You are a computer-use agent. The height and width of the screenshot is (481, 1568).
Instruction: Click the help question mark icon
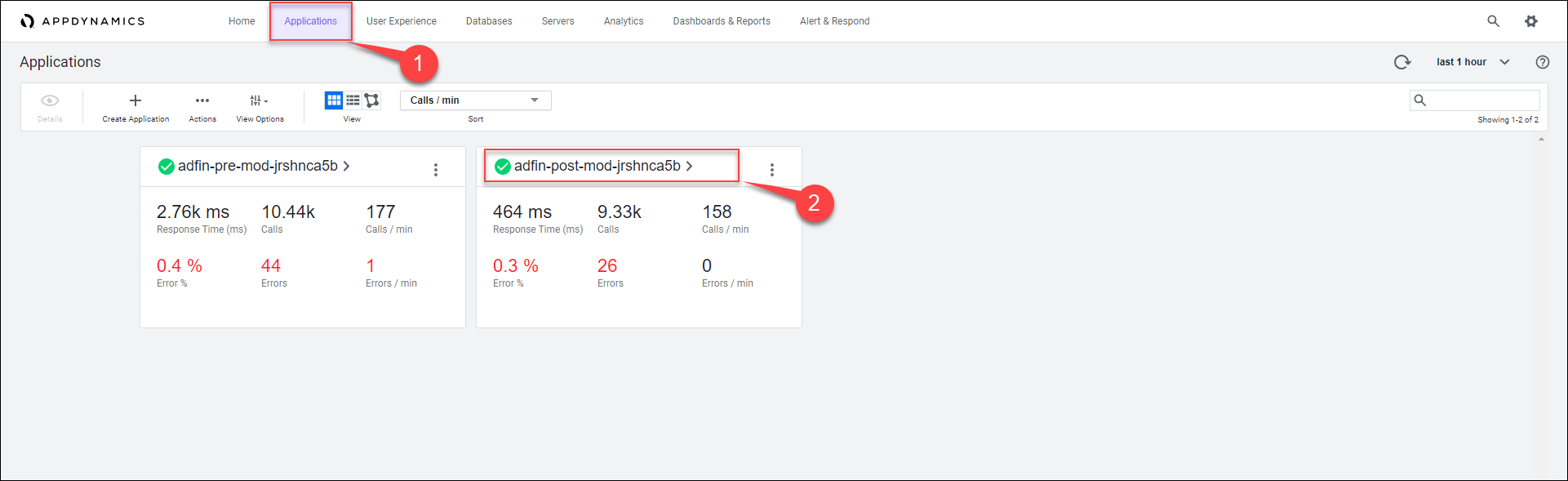[x=1542, y=62]
